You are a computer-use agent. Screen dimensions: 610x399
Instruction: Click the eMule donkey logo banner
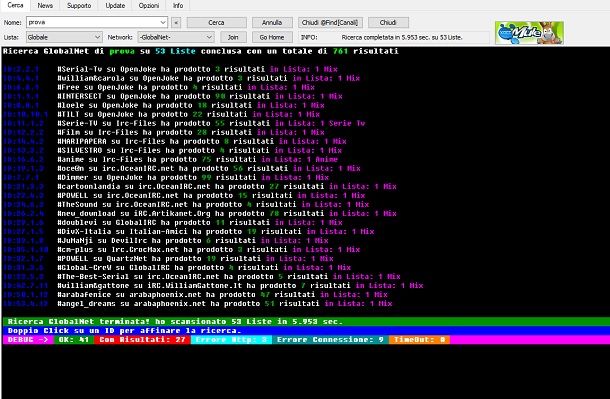pos(529,33)
